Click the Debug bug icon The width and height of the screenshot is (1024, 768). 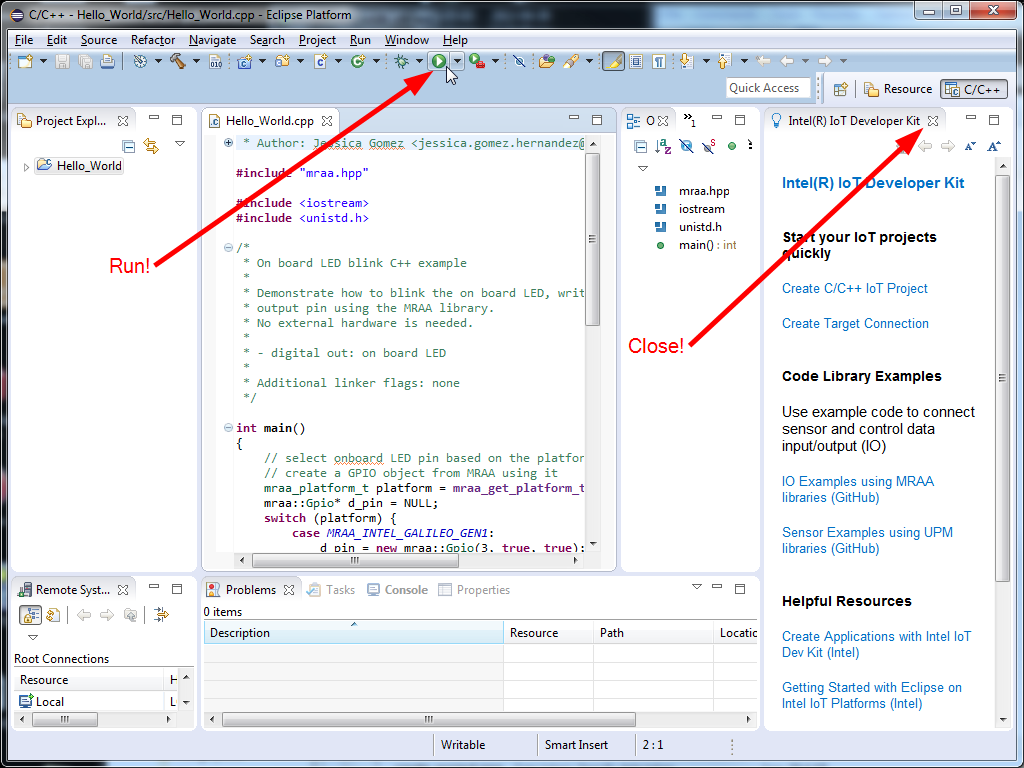[401, 61]
